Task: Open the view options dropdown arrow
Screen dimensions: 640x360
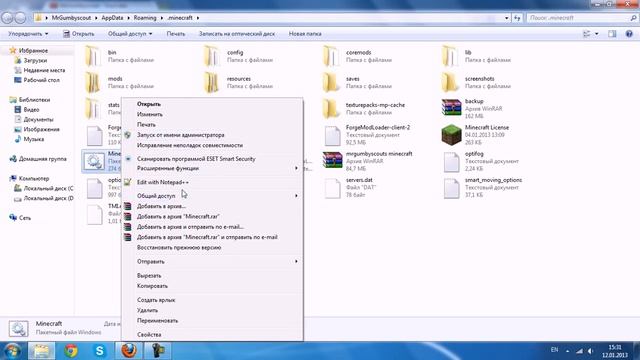Action: click(x=596, y=34)
